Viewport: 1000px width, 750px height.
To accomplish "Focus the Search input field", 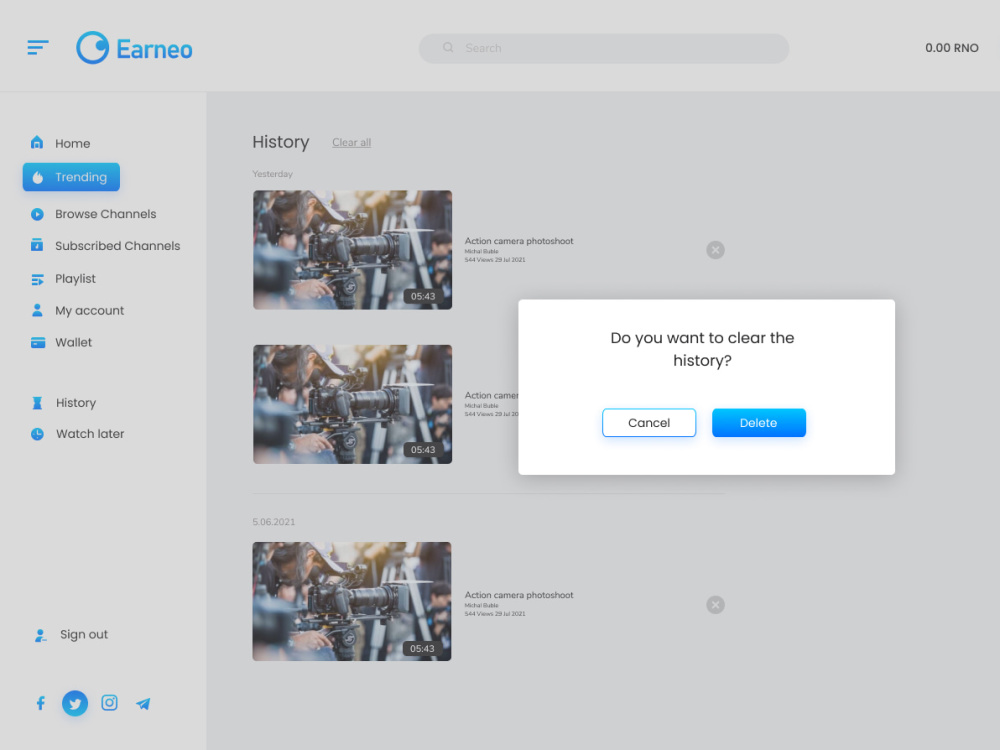I will [x=603, y=48].
